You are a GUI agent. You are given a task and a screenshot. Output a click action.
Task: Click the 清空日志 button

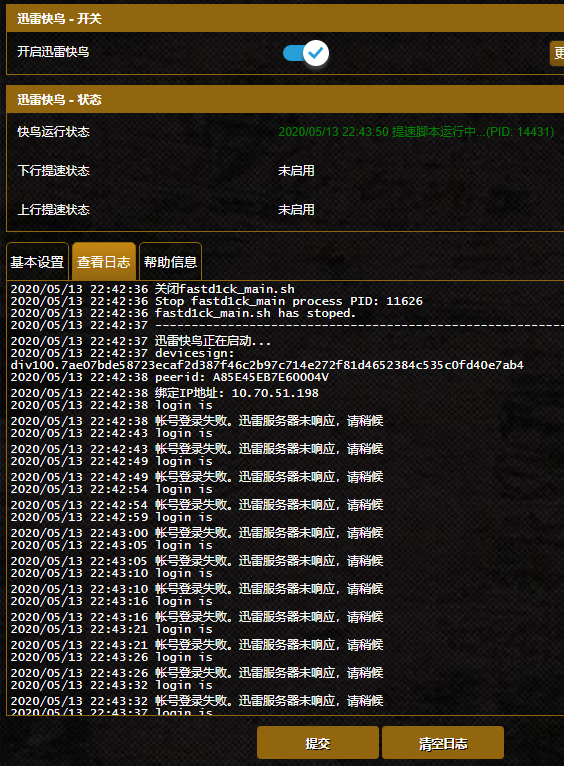[443, 743]
